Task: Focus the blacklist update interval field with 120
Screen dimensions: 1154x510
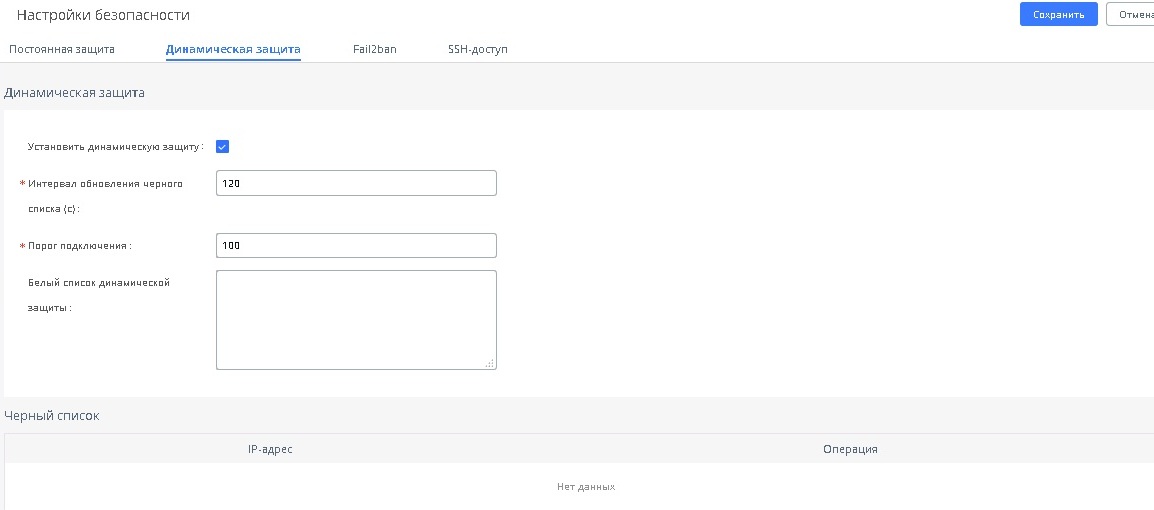Action: click(x=356, y=183)
